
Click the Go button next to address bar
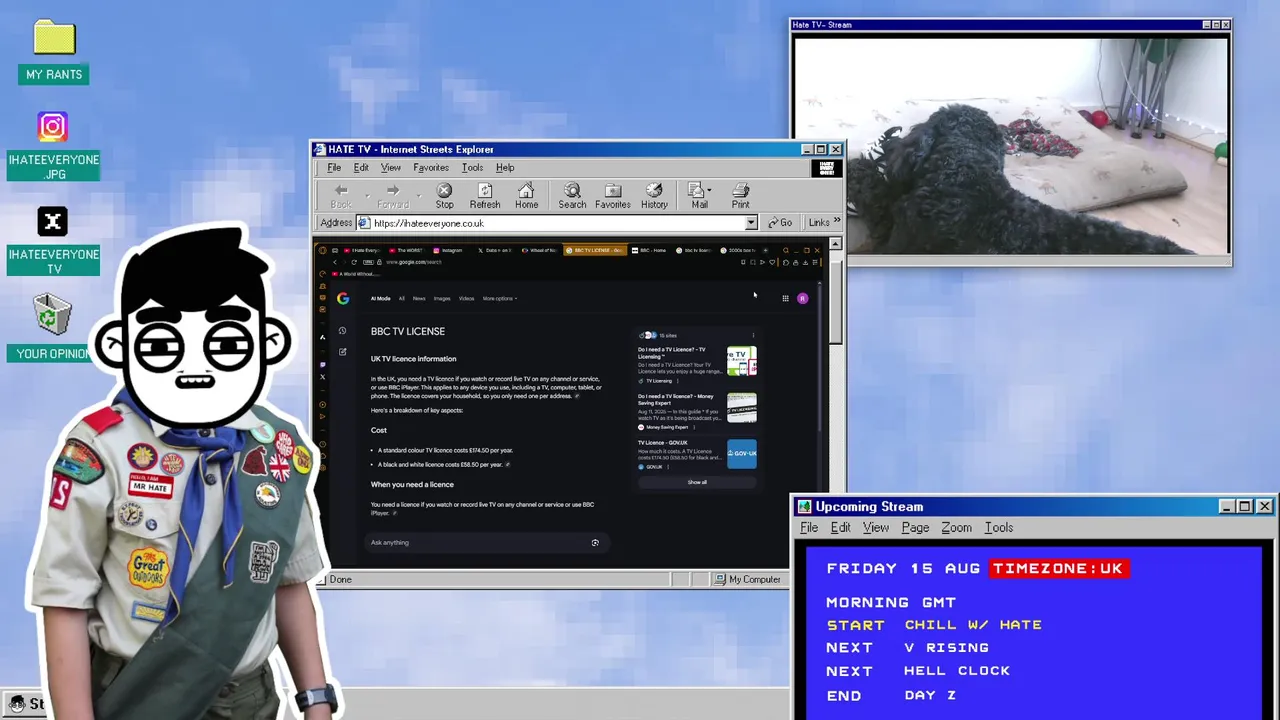(780, 223)
